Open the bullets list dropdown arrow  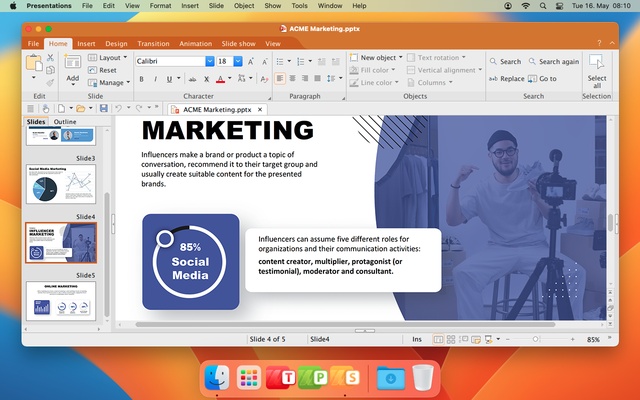click(x=289, y=61)
